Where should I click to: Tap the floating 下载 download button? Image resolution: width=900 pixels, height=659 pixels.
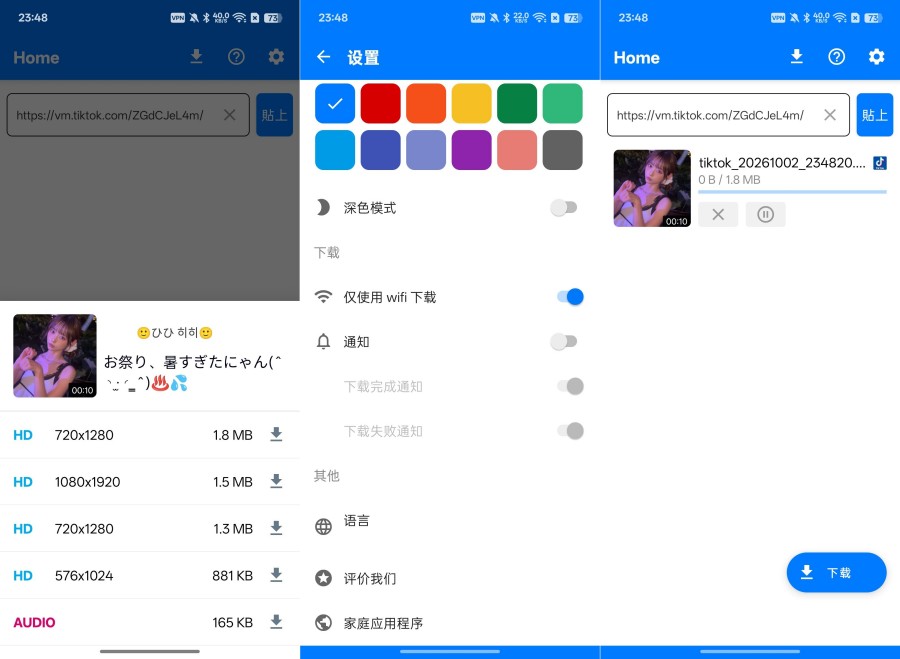[836, 572]
